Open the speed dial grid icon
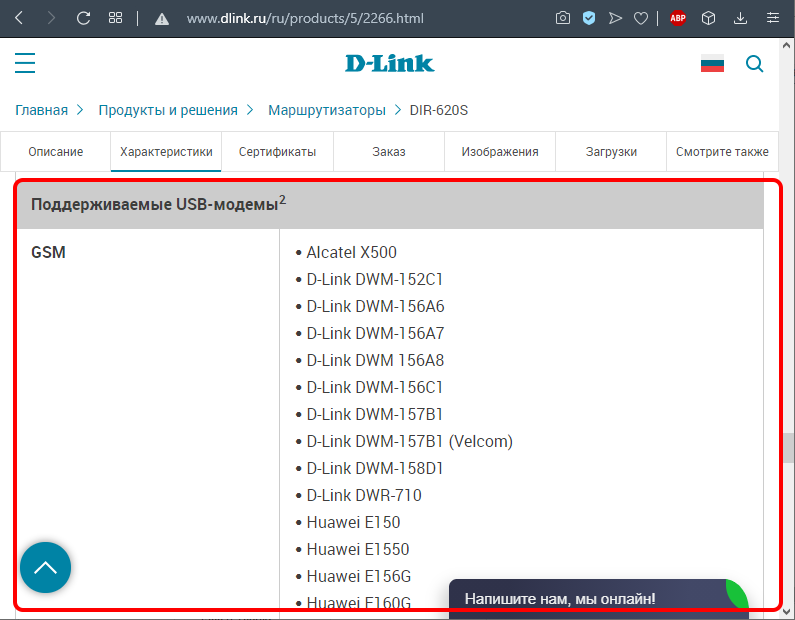The width and height of the screenshot is (795, 620). point(115,18)
